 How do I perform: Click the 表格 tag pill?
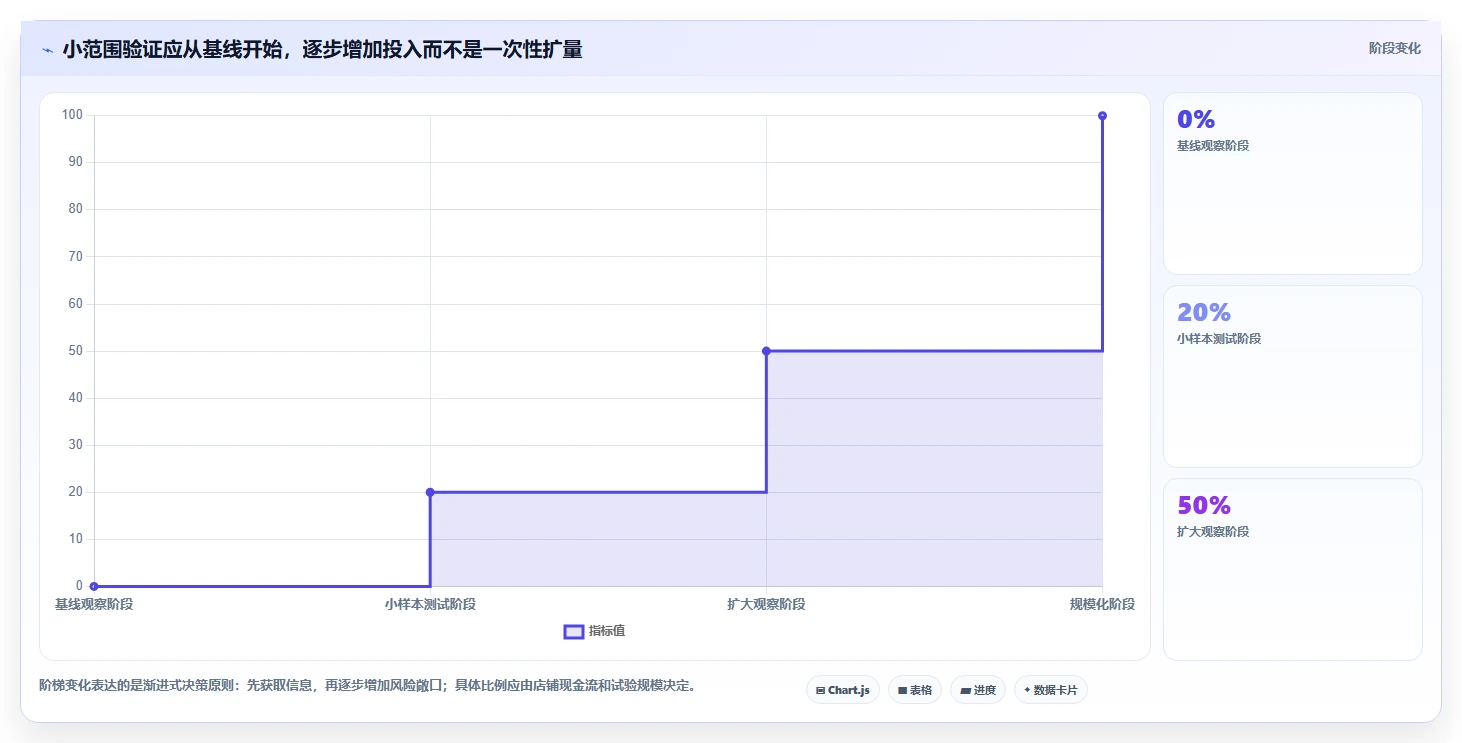pyautogui.click(x=915, y=690)
